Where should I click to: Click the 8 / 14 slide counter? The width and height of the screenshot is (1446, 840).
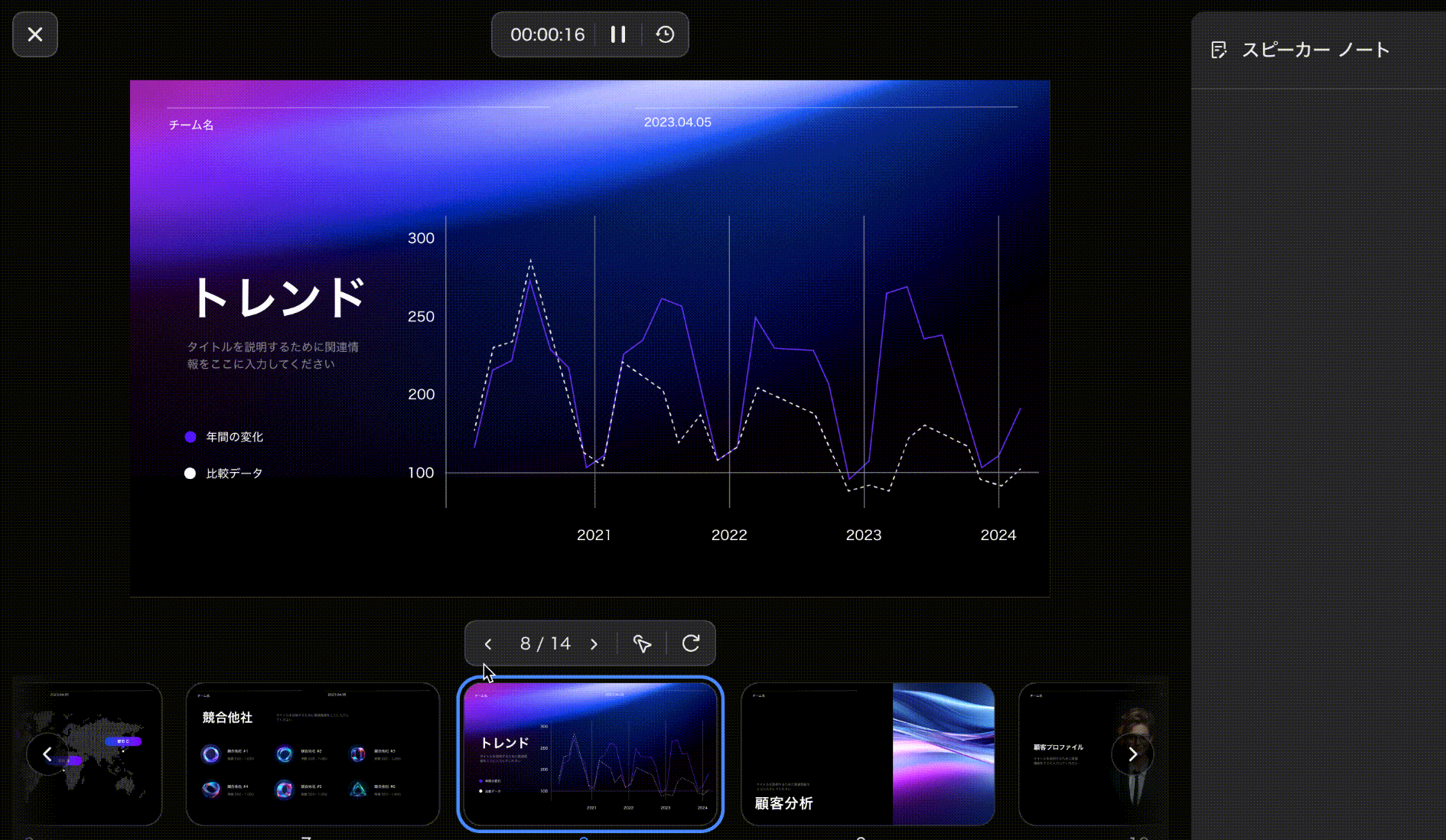[545, 644]
